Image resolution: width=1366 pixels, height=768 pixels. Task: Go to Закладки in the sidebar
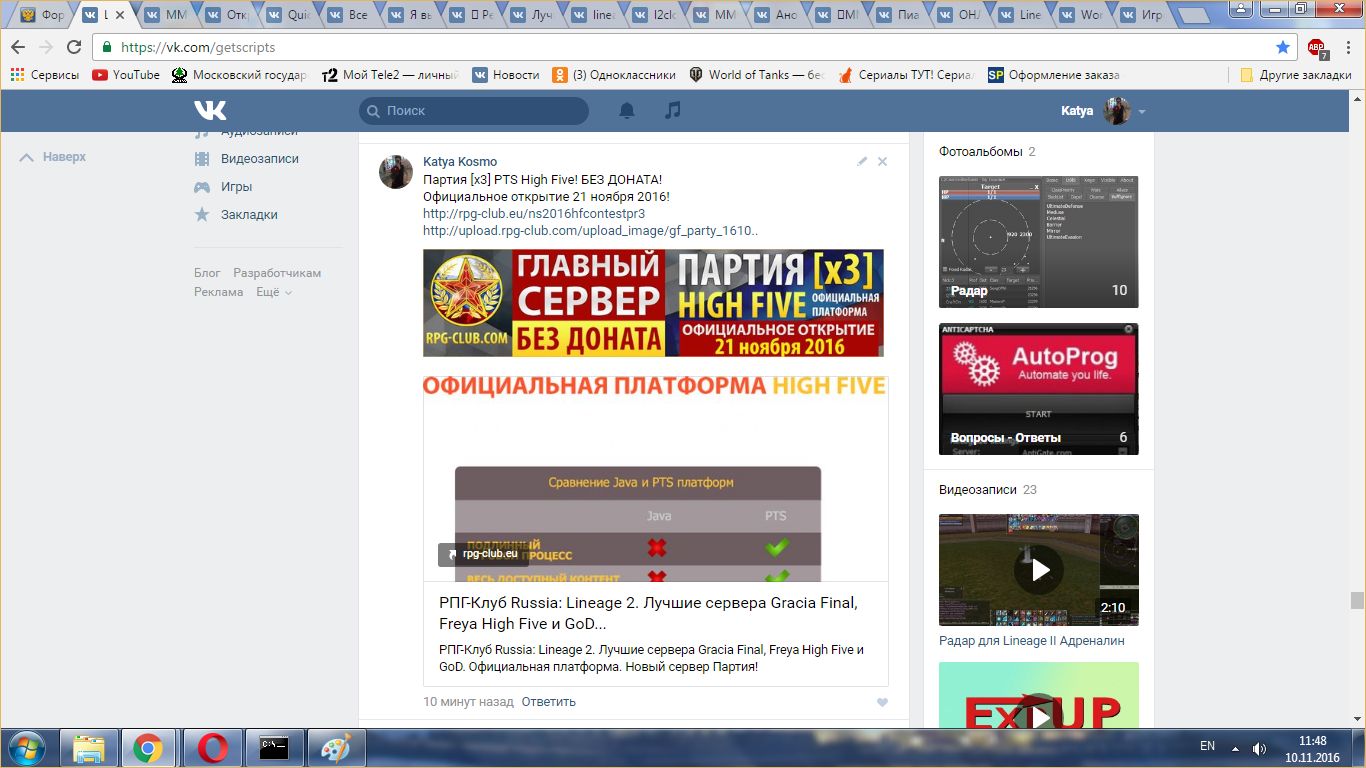tap(249, 215)
